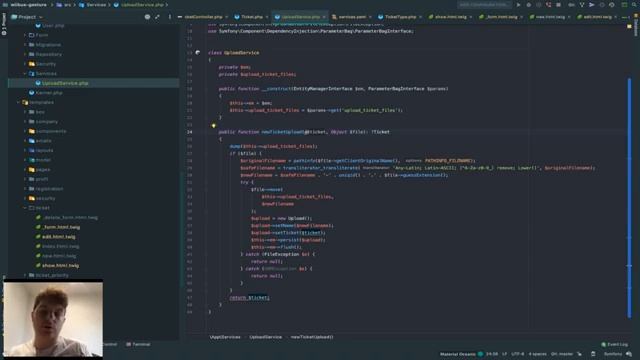Click the UTF-8 encoding widget in status bar
The width and height of the screenshot is (640, 360).
[x=517, y=354]
